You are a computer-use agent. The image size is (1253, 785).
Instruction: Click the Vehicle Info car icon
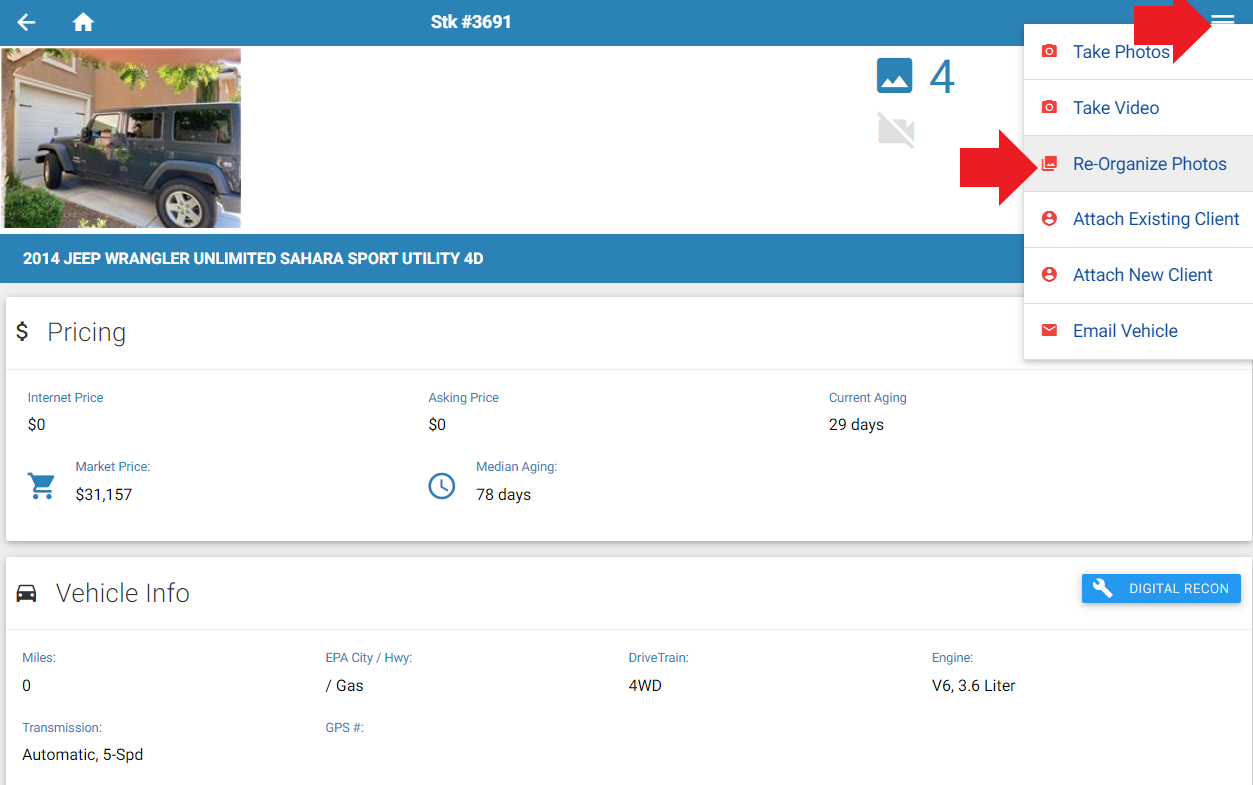[x=27, y=593]
